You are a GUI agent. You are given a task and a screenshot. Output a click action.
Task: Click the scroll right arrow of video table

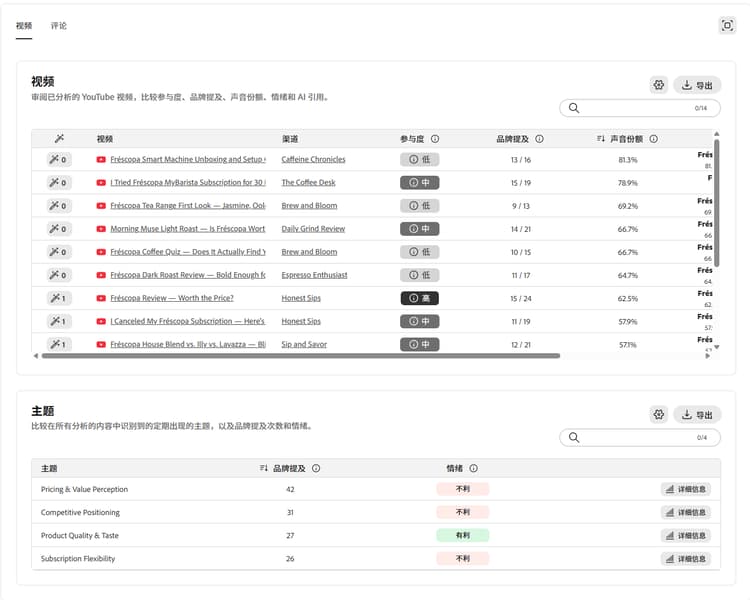[x=708, y=356]
